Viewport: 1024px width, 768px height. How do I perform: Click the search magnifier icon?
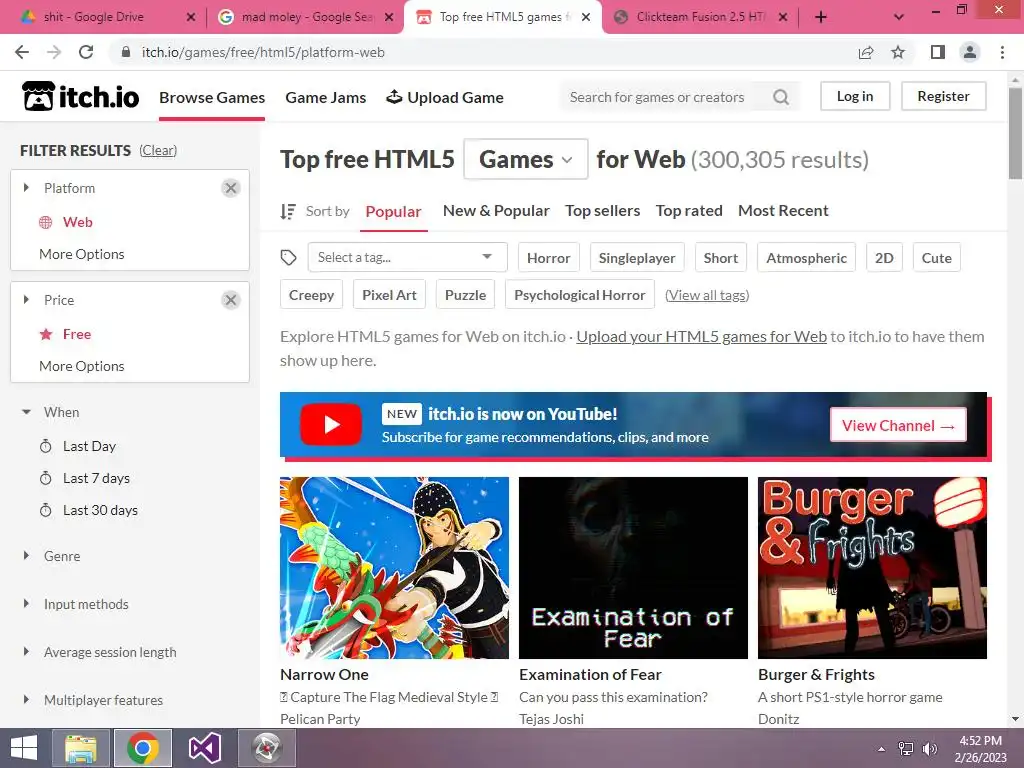click(x=780, y=97)
